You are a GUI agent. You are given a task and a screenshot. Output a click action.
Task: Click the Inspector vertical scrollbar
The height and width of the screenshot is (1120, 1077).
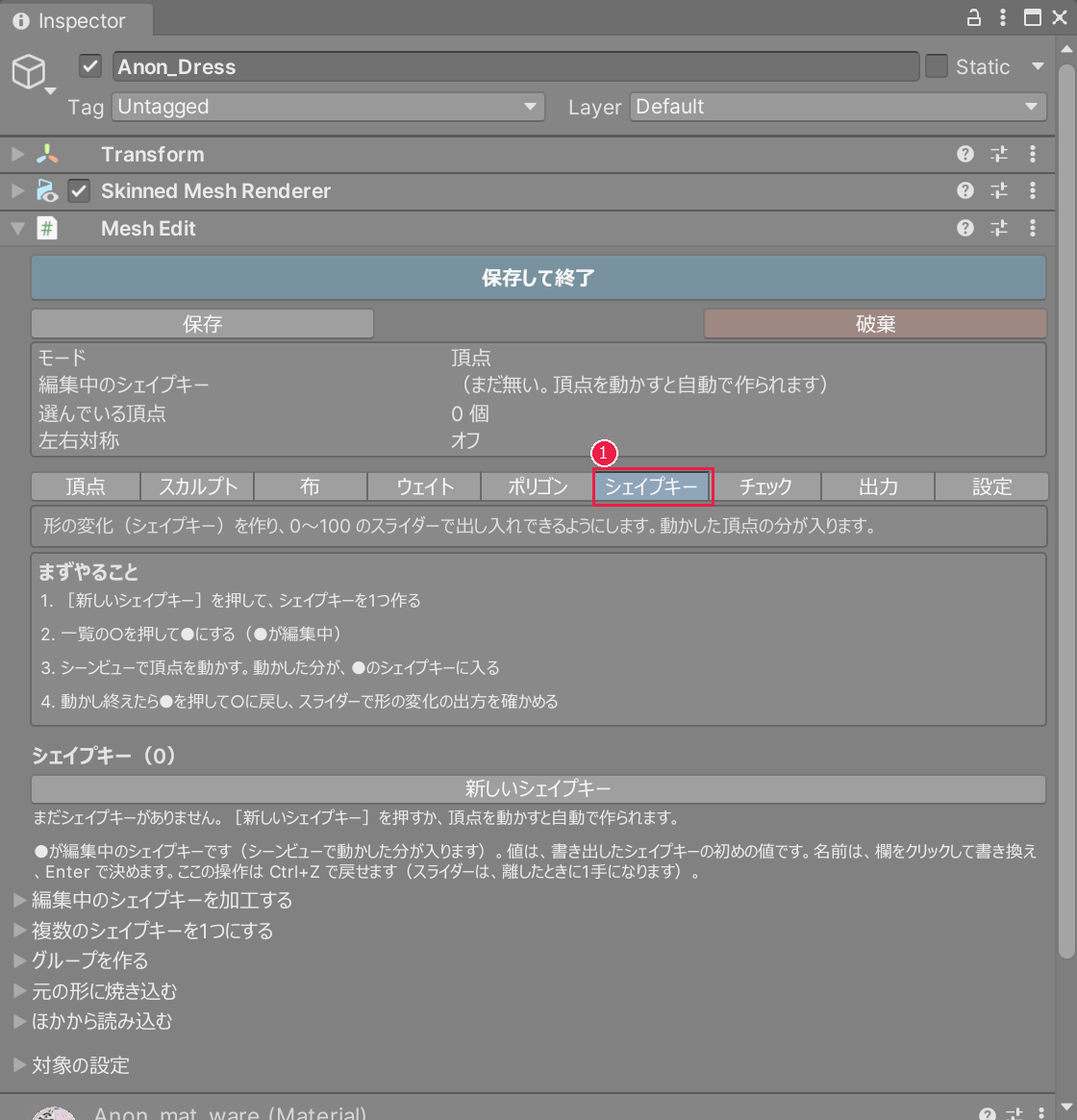point(1066,511)
